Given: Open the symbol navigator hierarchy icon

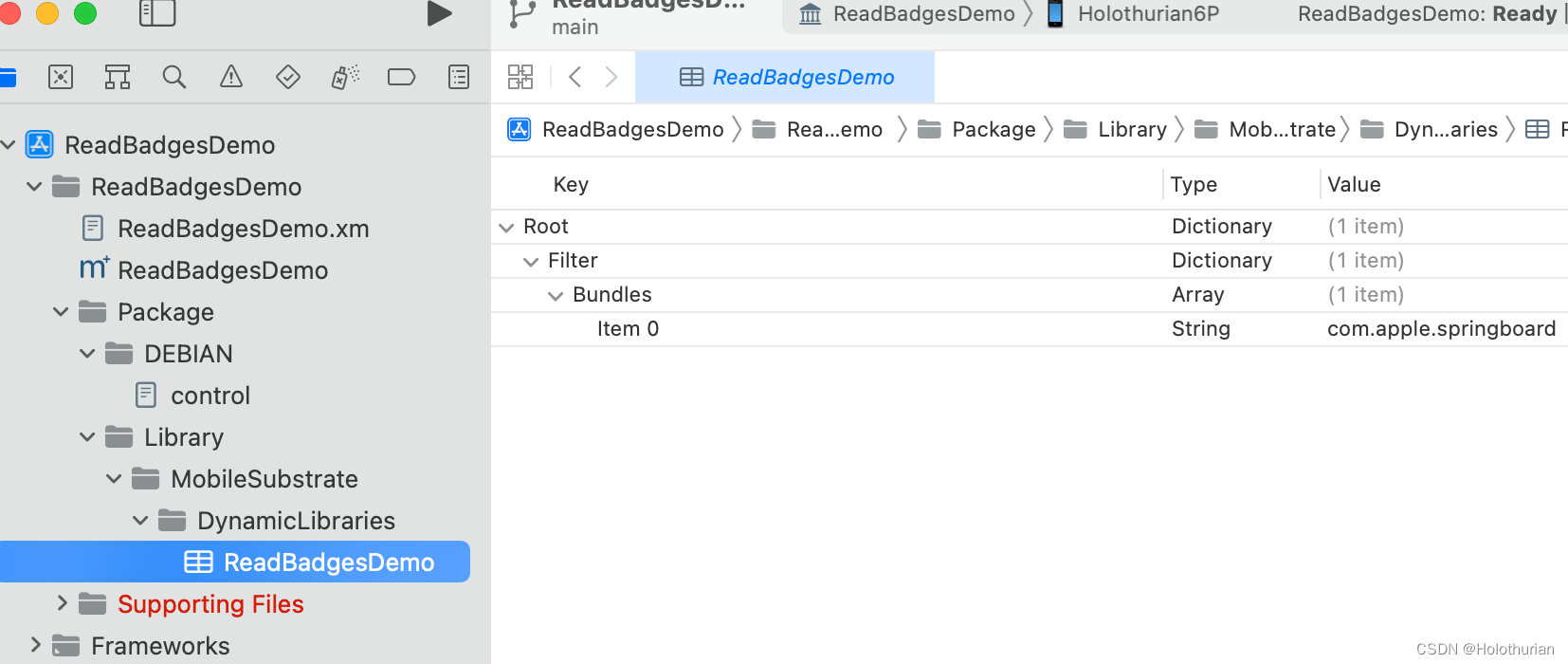Looking at the screenshot, I should pyautogui.click(x=118, y=77).
